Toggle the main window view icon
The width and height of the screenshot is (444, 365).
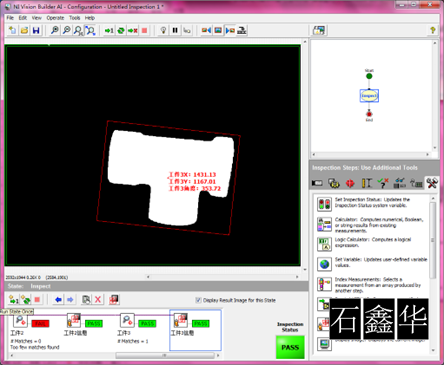tap(319, 30)
